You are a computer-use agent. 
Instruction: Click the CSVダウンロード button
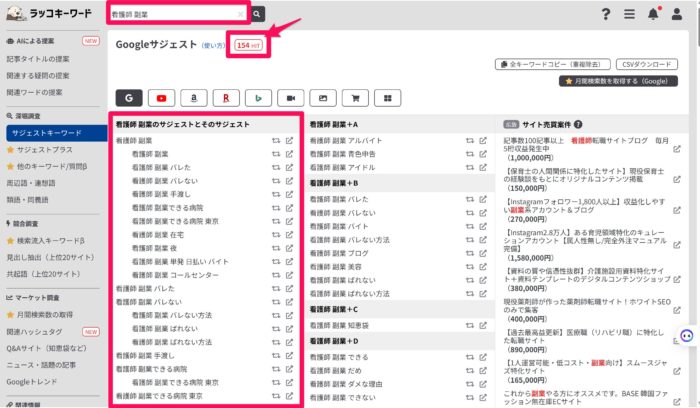coord(647,64)
